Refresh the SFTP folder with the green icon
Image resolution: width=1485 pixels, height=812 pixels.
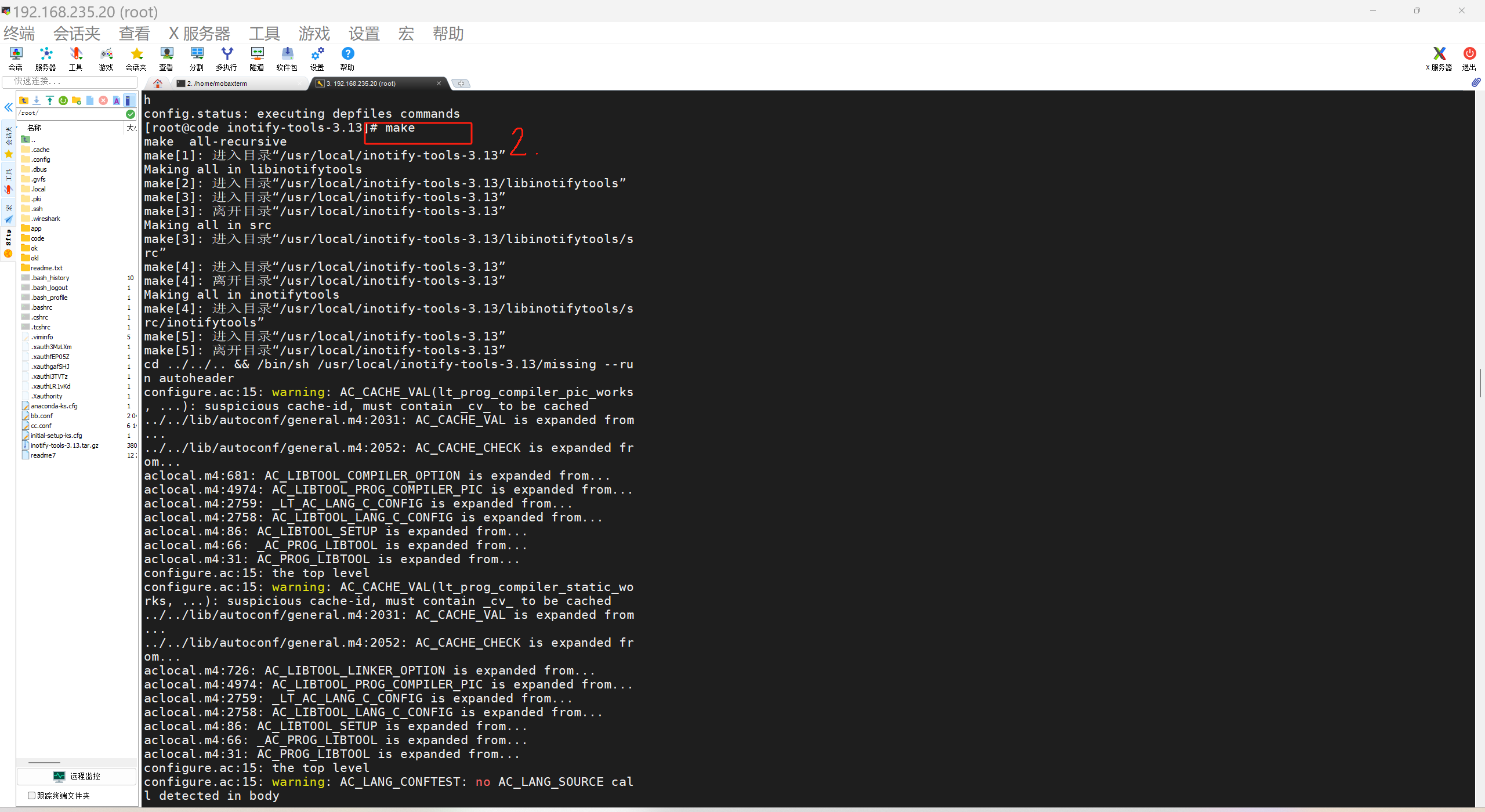point(63,100)
